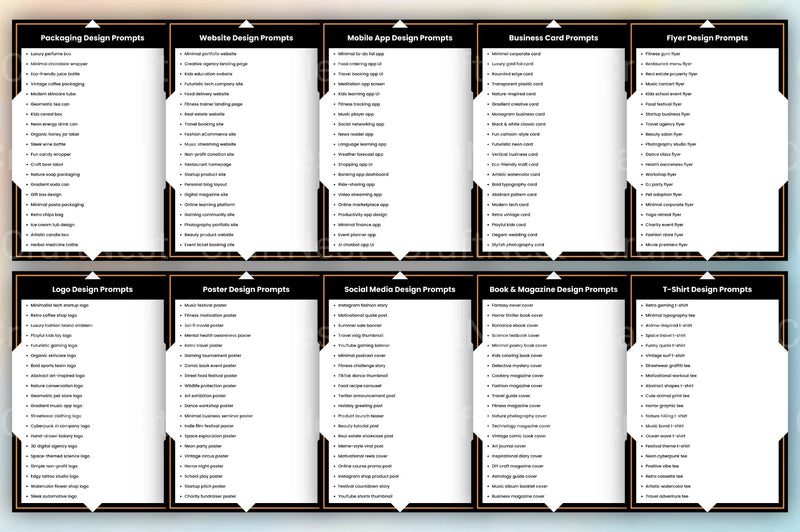Screen dimensions: 800x532
Task: Select 'Charity fundraiser poster' list item
Action: 210,496
